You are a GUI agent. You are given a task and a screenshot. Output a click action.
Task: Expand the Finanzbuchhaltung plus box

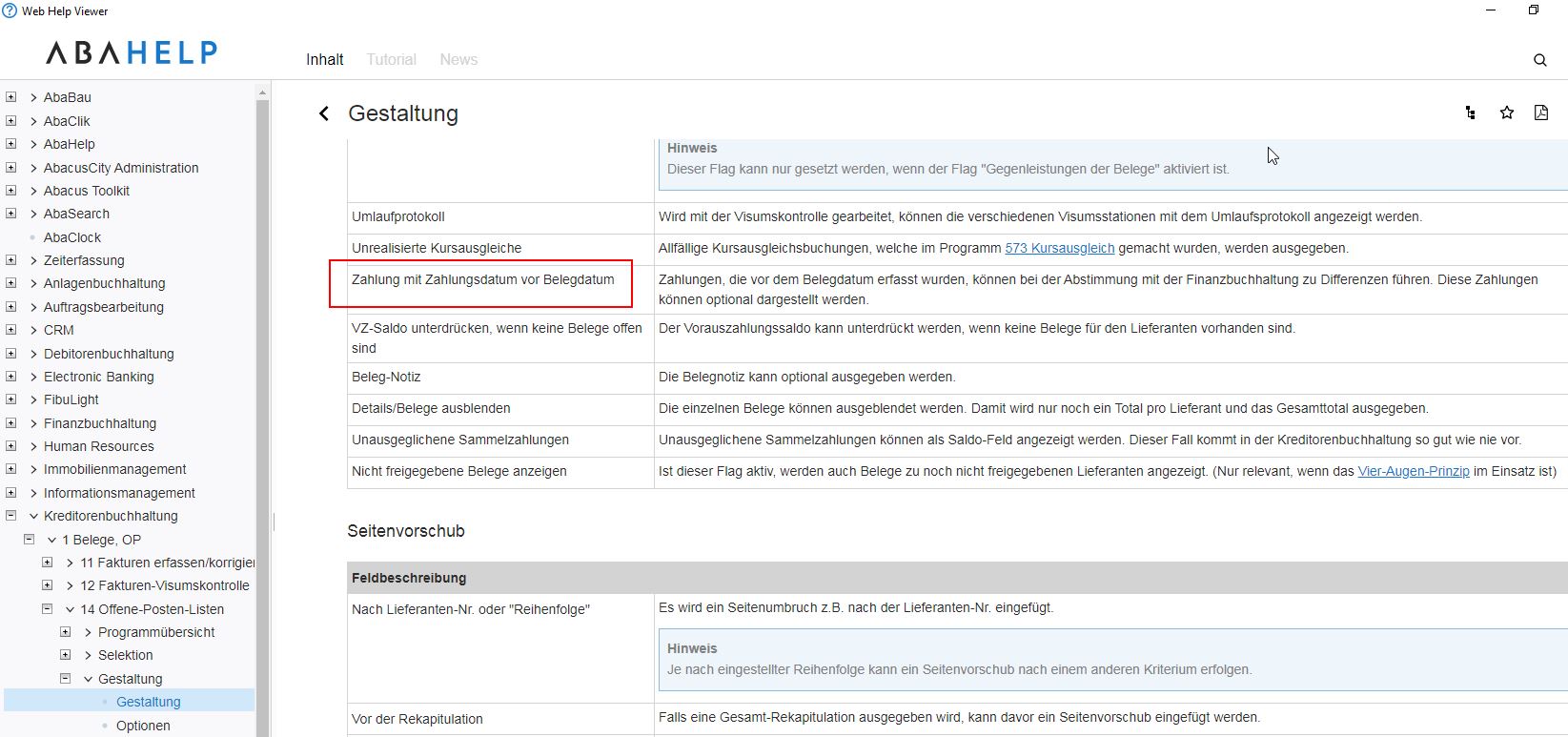(x=10, y=423)
